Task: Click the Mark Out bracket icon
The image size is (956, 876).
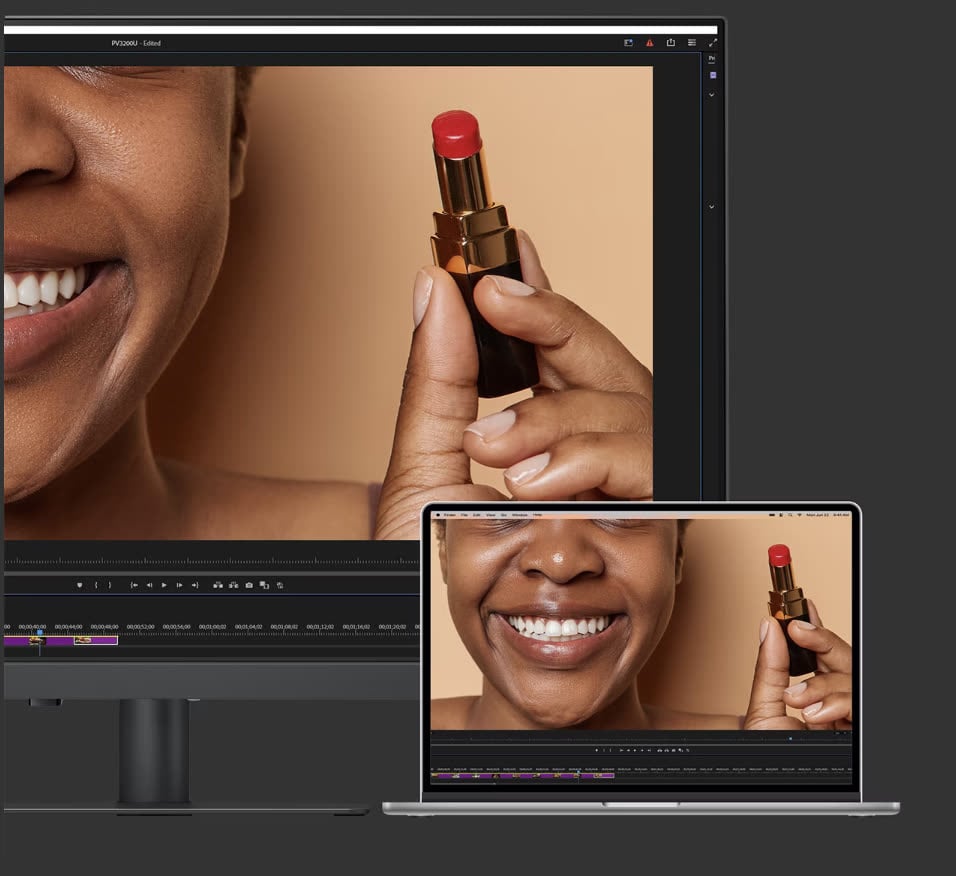Action: [x=110, y=585]
